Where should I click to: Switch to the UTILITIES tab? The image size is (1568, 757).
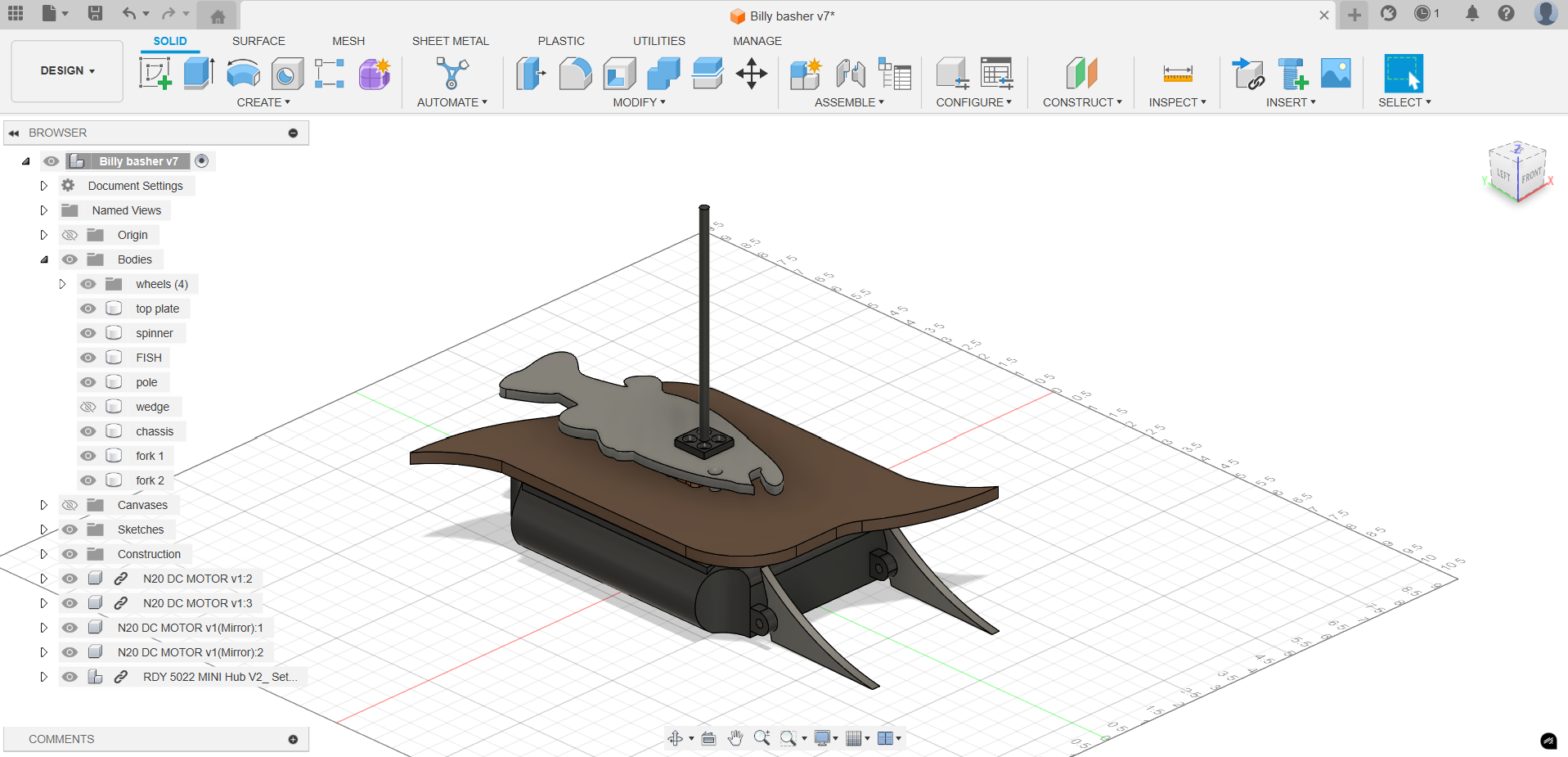click(659, 41)
